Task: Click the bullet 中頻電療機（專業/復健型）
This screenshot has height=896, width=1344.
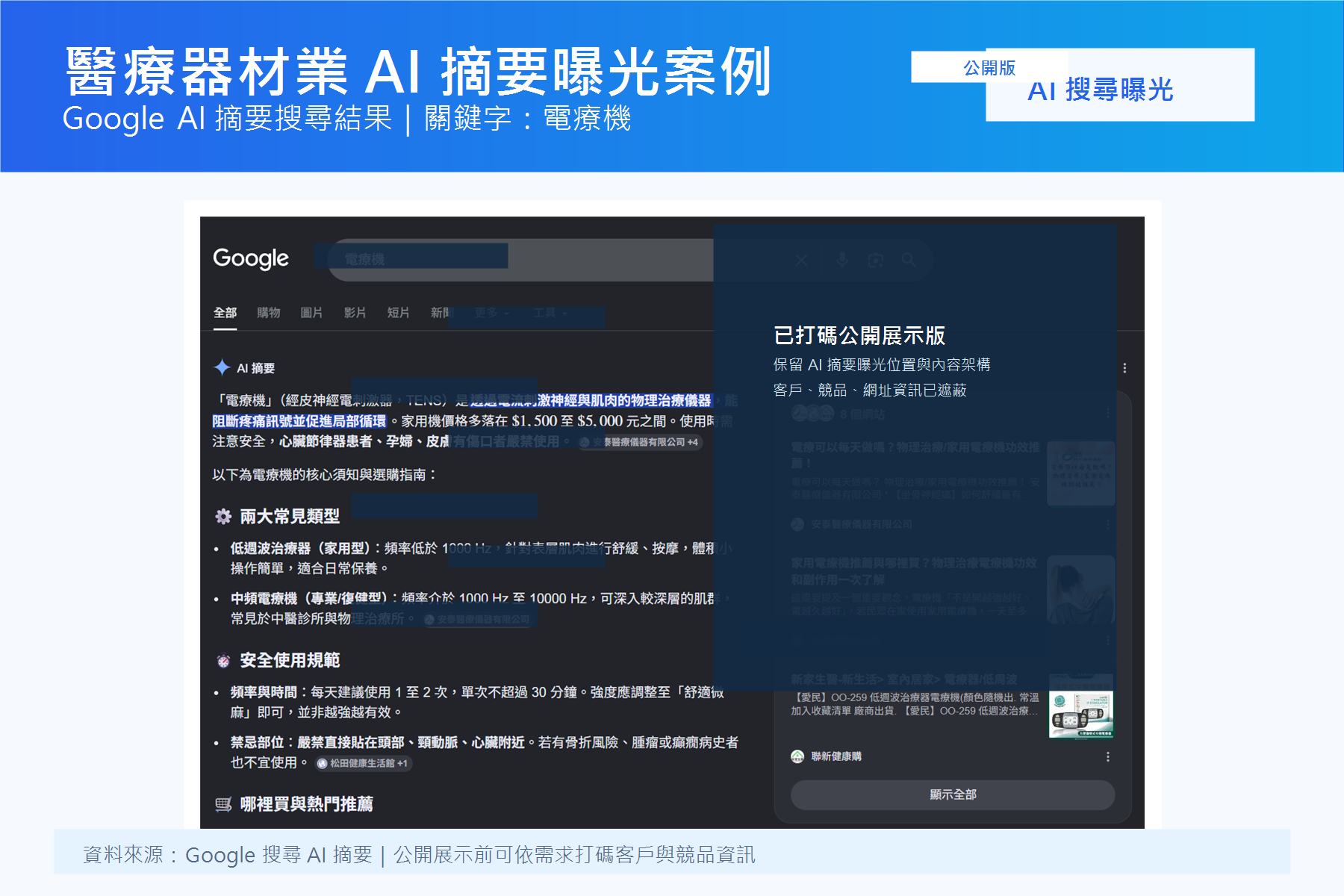Action: [309, 599]
